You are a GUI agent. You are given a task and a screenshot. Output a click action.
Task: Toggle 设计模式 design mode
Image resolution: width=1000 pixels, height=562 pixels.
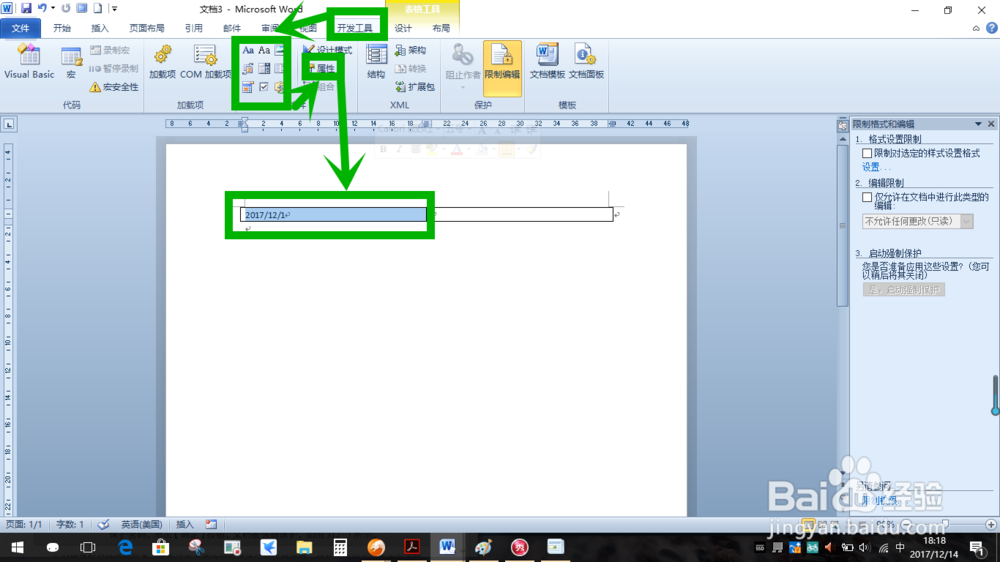click(327, 50)
